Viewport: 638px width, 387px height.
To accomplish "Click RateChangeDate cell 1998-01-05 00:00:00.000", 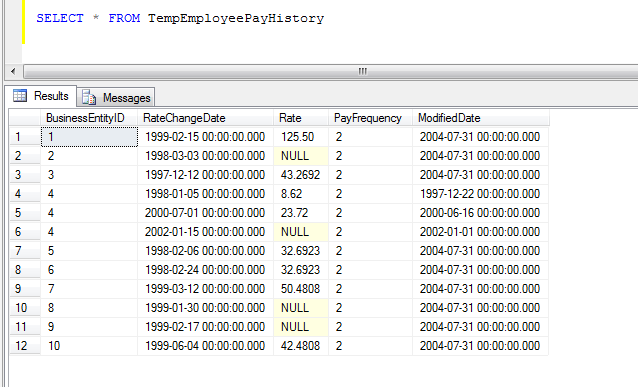I will 205,194.
